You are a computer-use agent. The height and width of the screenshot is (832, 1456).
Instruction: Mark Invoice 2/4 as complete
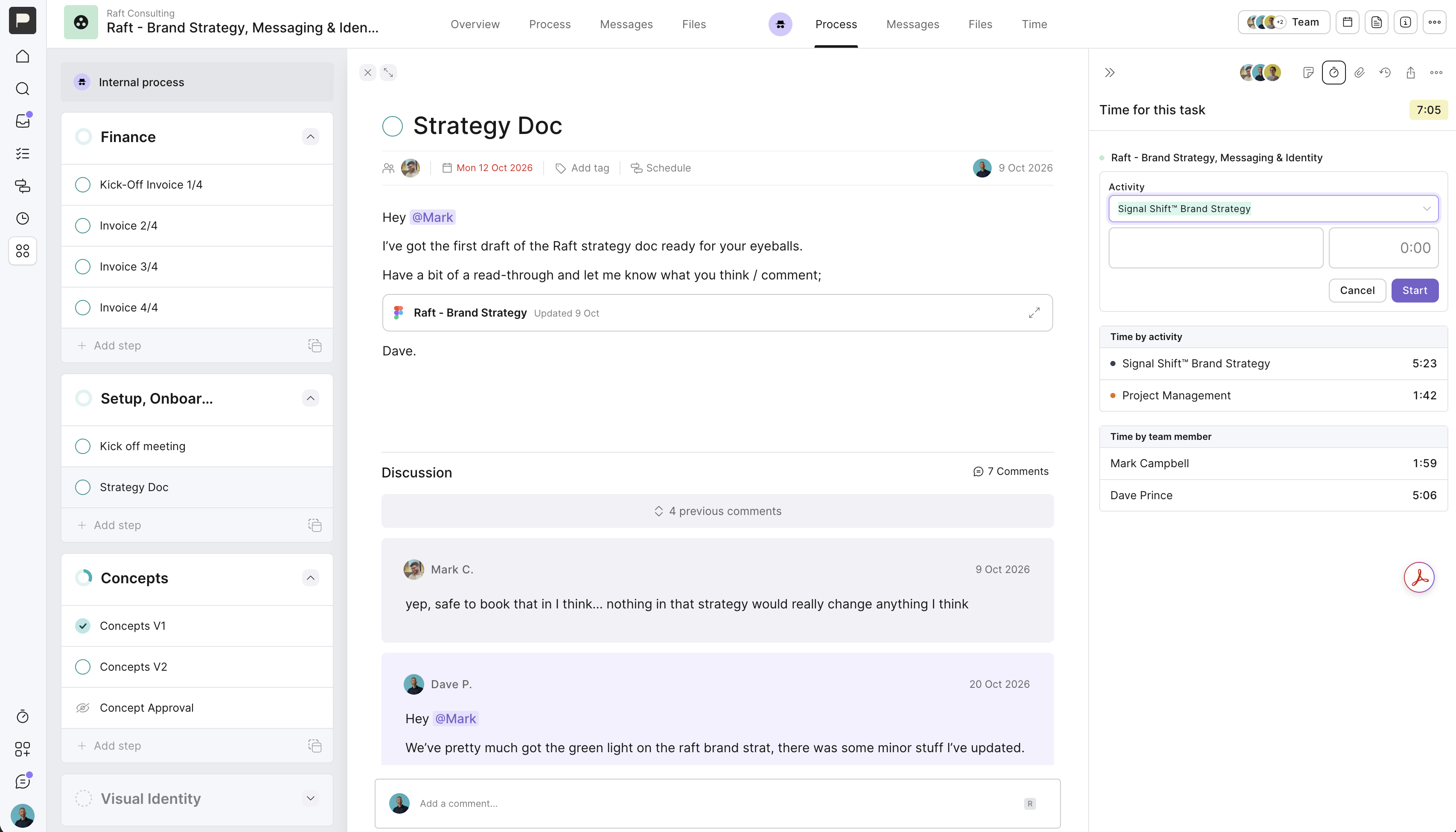point(83,226)
